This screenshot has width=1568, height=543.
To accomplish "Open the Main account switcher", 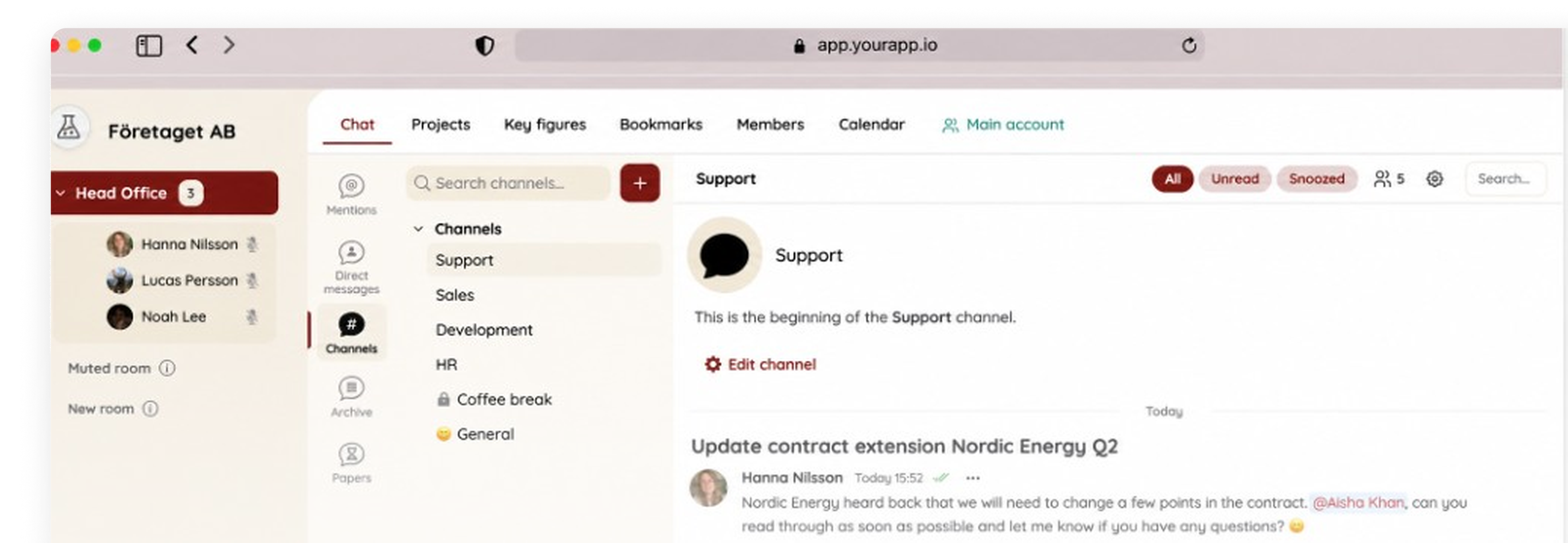I will 1003,125.
